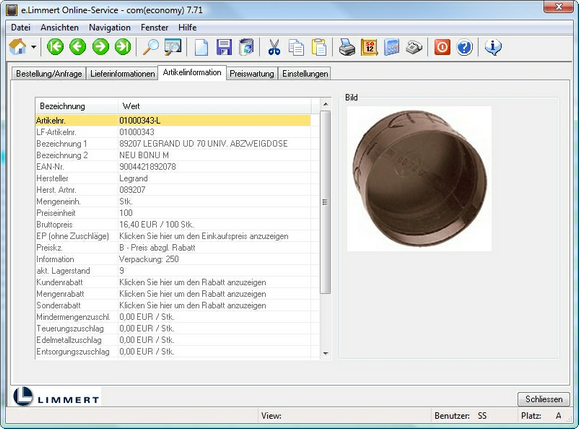This screenshot has width=579, height=429.
Task: Go to first record with green arrow
Action: tap(55, 47)
